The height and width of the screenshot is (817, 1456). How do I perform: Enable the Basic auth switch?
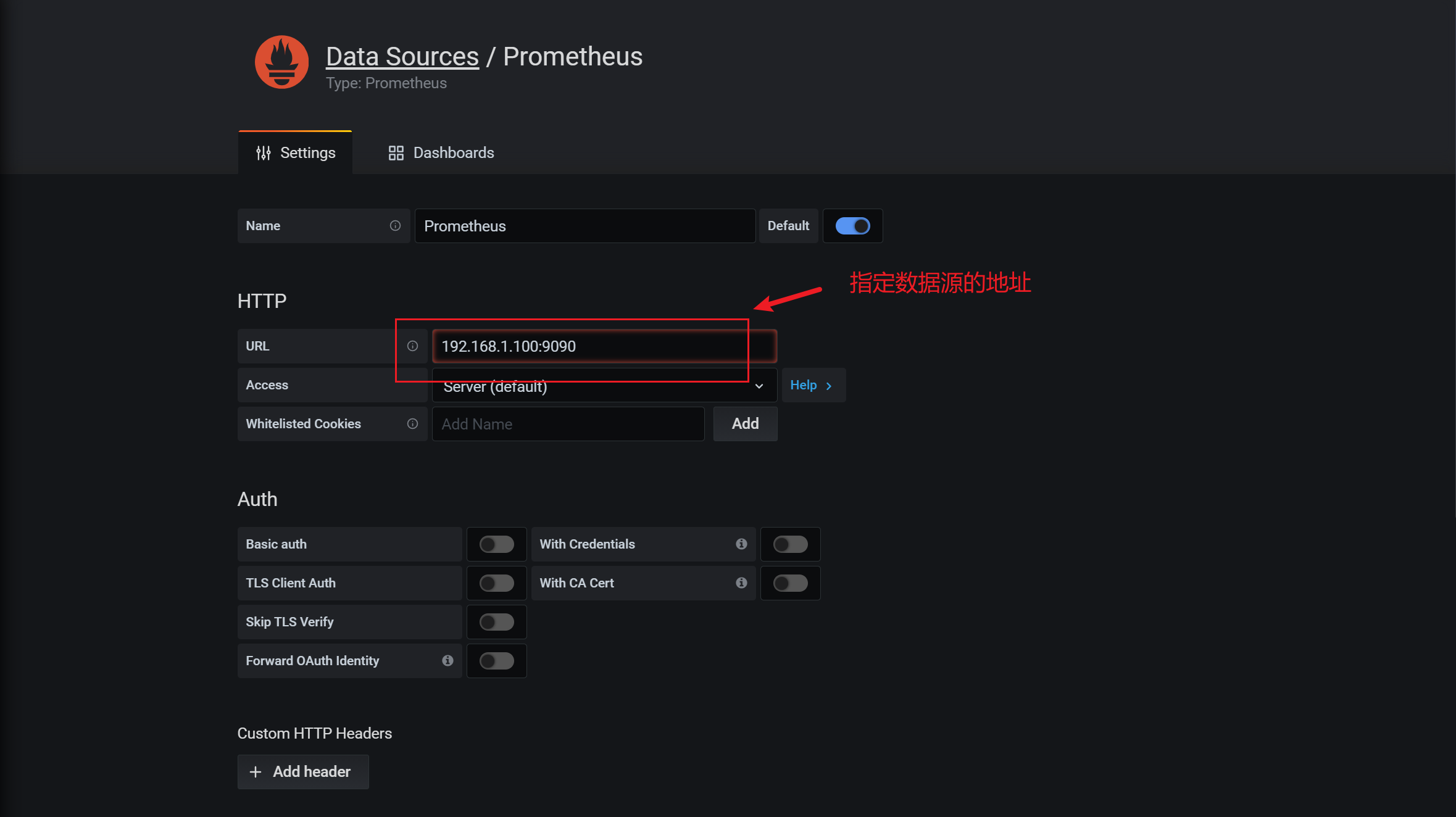click(x=497, y=544)
